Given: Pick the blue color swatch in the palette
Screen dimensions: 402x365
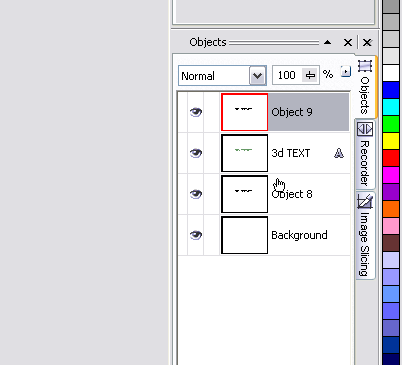Looking at the screenshot, I should (x=391, y=90).
